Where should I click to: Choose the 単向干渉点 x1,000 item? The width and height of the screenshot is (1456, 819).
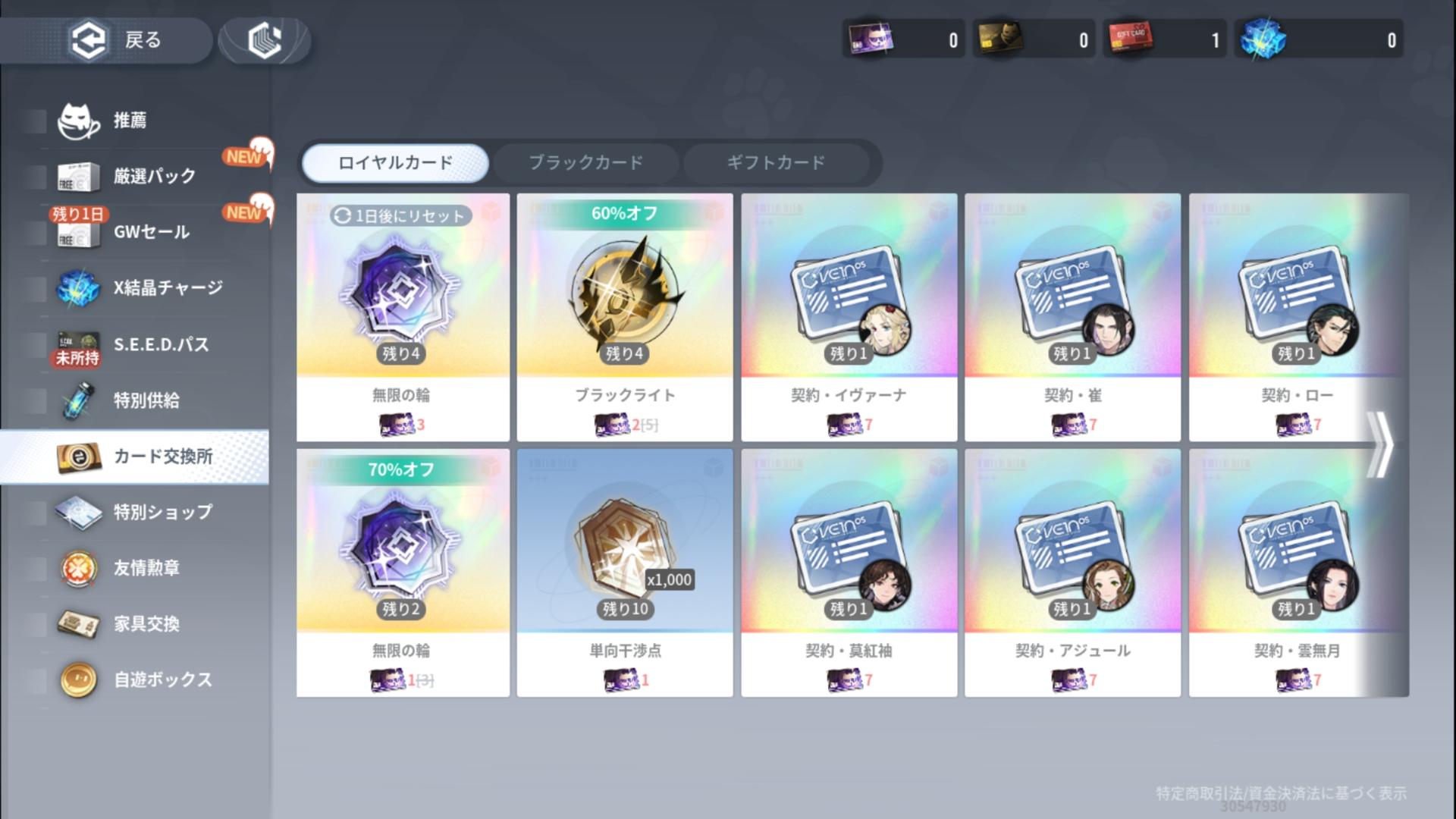(625, 573)
